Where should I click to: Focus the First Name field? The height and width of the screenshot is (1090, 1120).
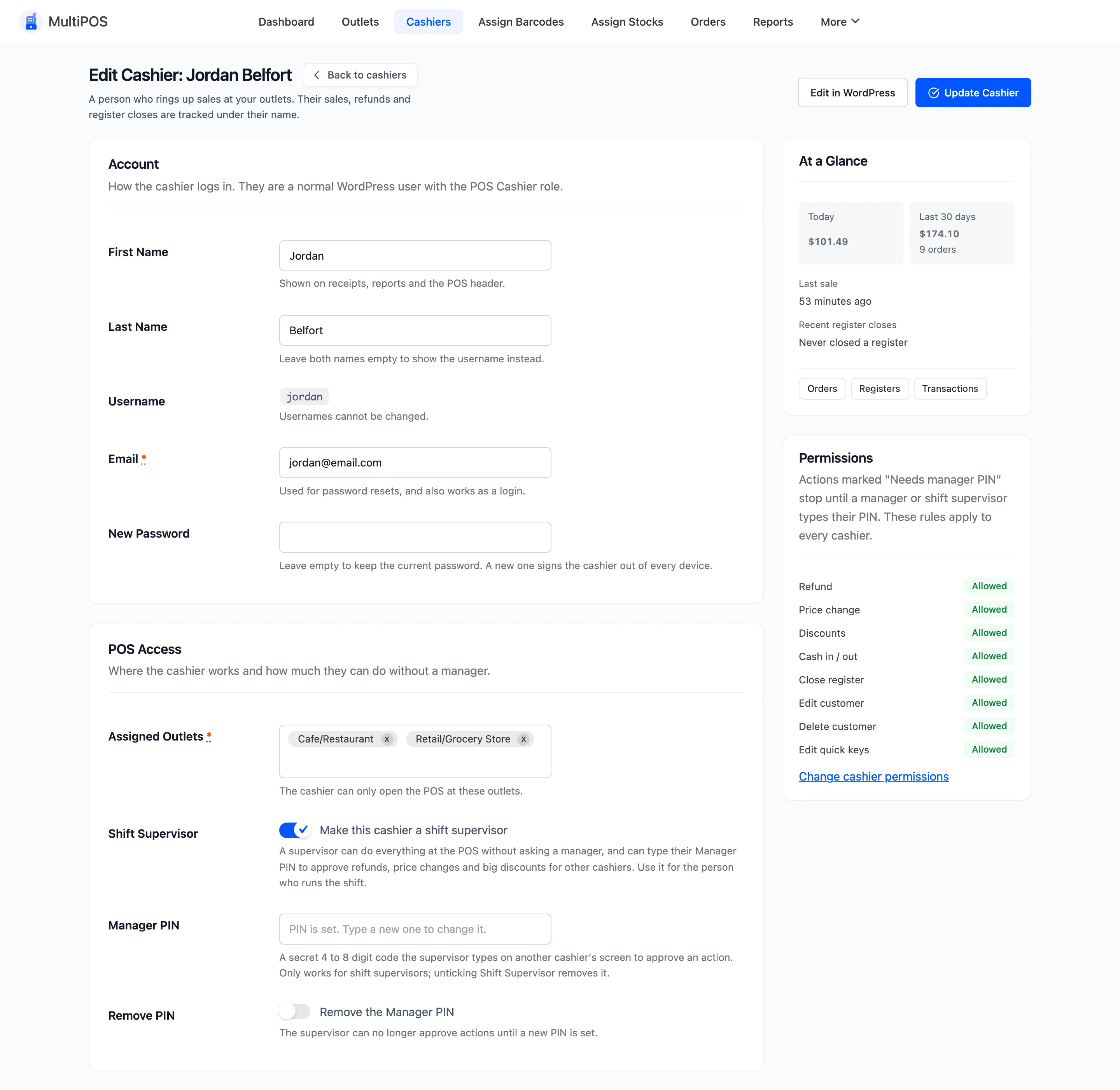tap(415, 255)
